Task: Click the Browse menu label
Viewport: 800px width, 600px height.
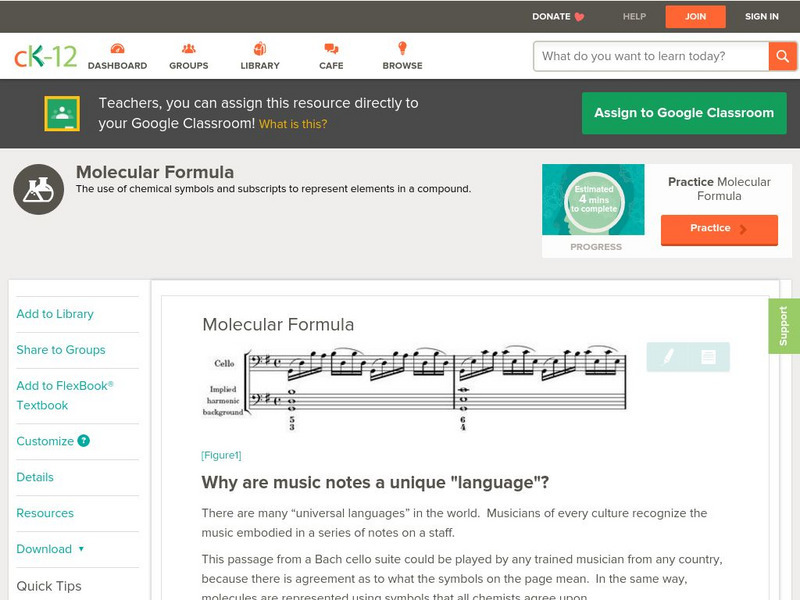Action: 403,66
